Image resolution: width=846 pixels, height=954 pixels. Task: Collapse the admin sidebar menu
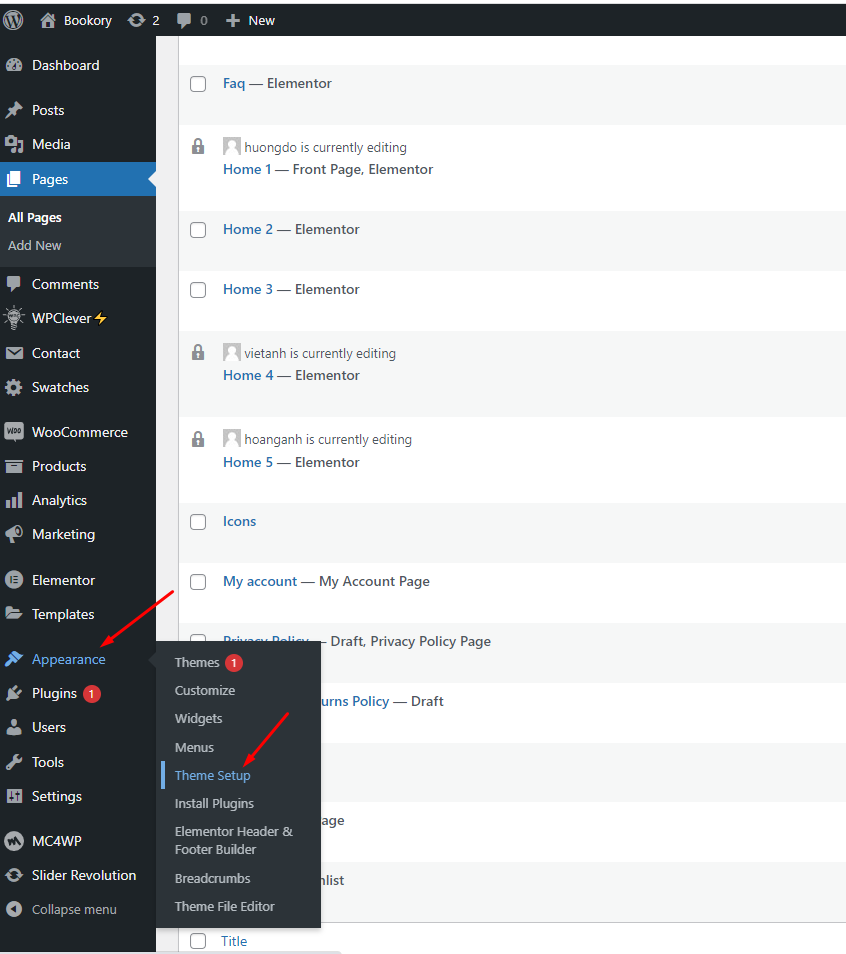pyautogui.click(x=73, y=909)
